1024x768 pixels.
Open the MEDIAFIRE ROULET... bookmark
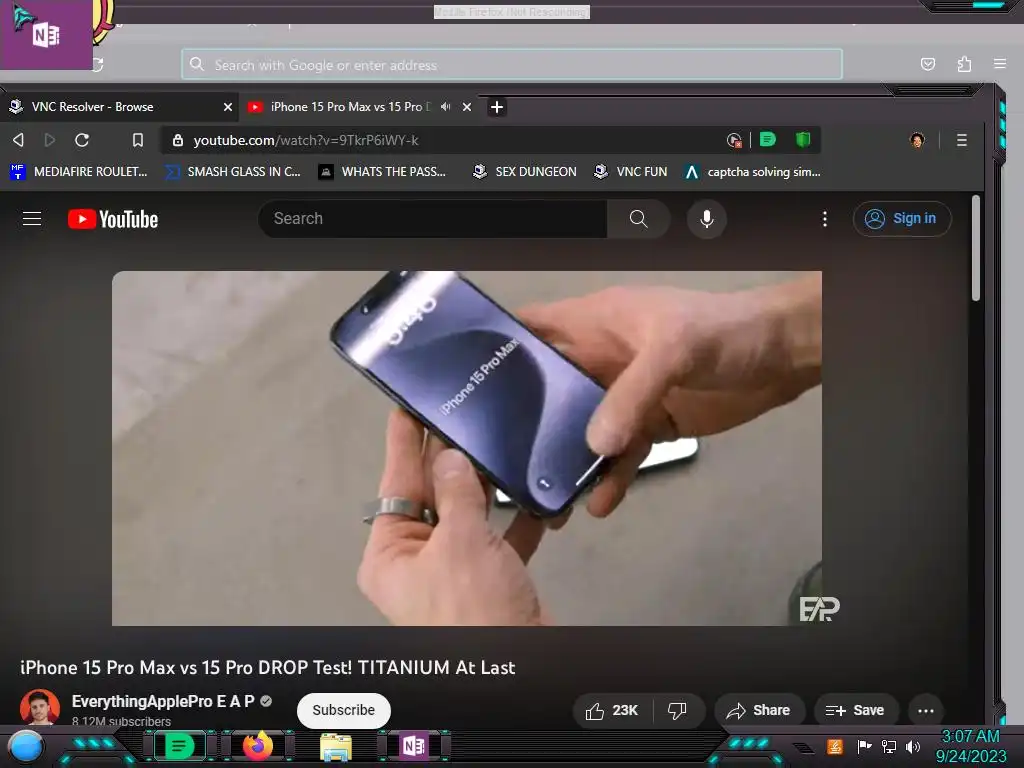point(79,172)
